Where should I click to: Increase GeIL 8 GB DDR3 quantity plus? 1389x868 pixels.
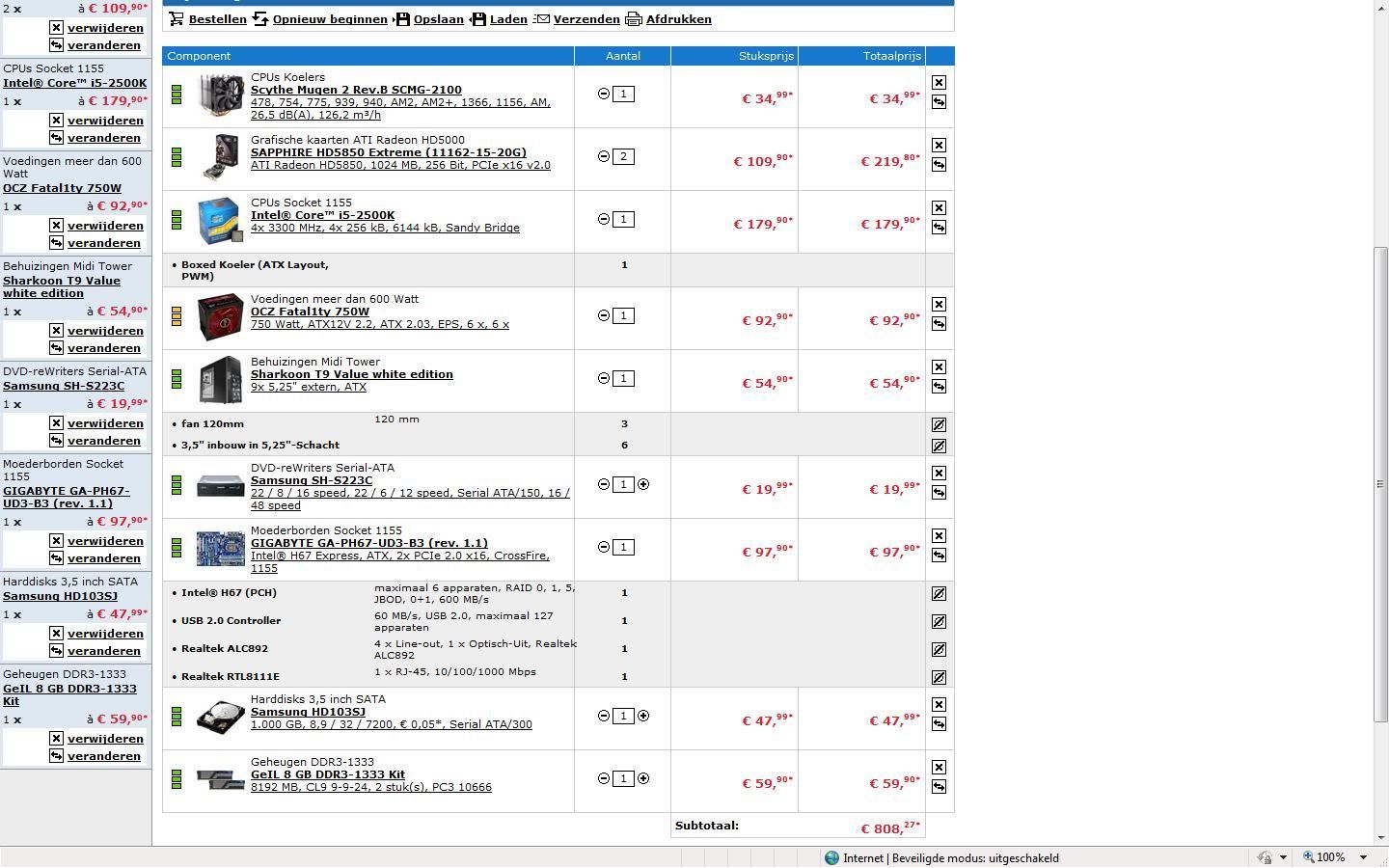(x=643, y=778)
